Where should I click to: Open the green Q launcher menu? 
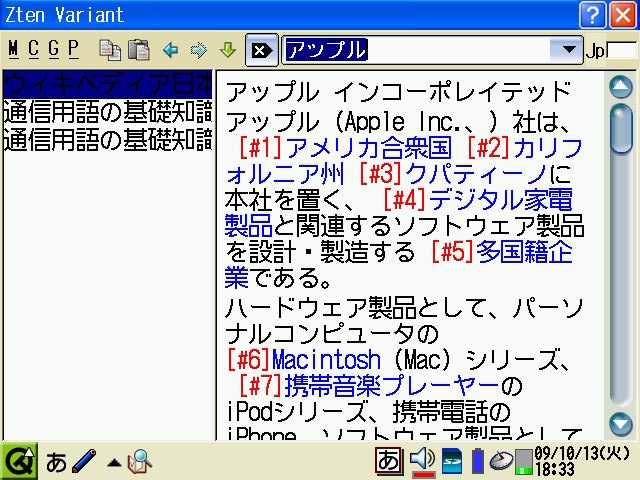click(x=19, y=461)
